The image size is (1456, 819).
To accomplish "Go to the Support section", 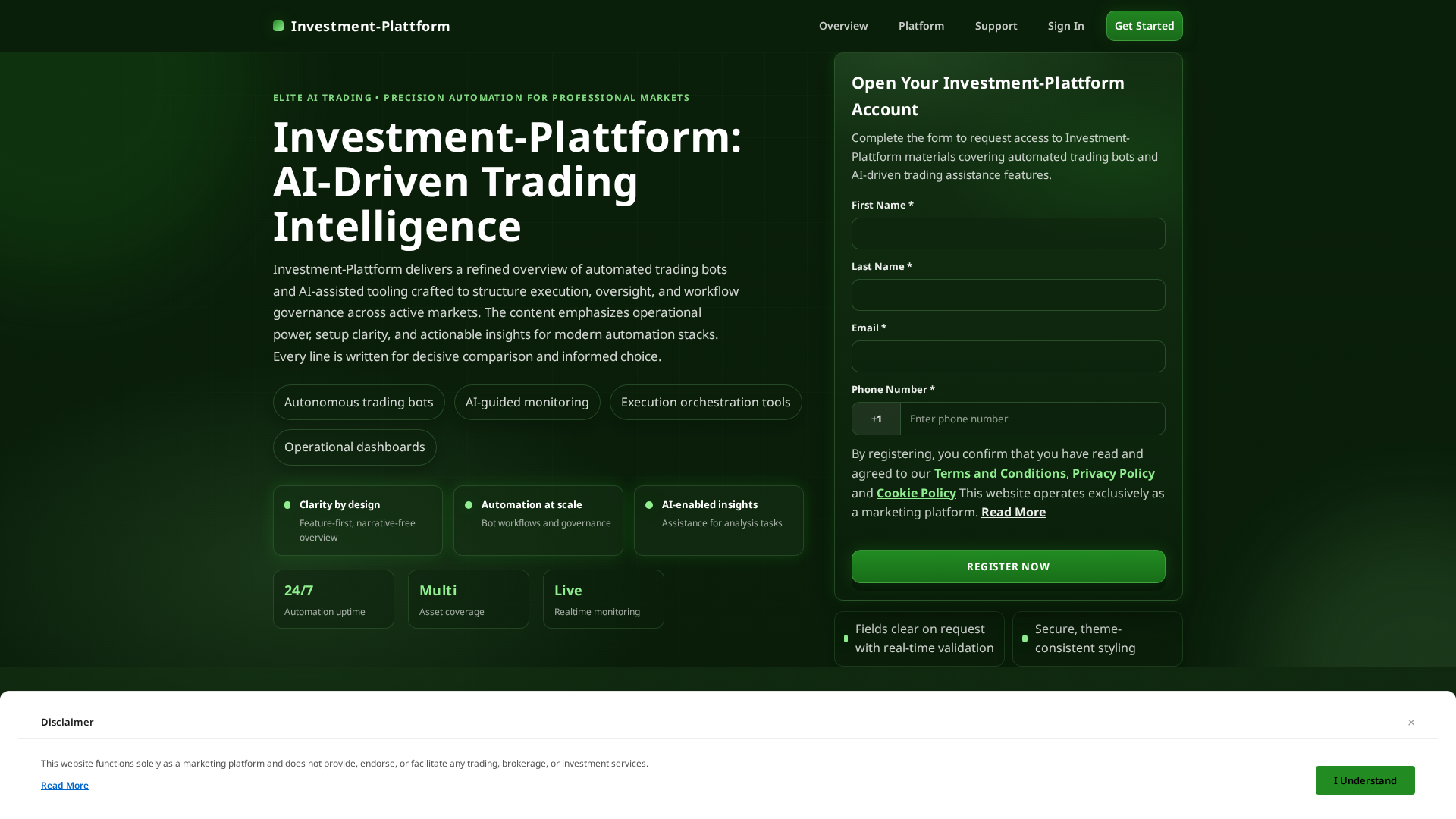I will coord(996,26).
